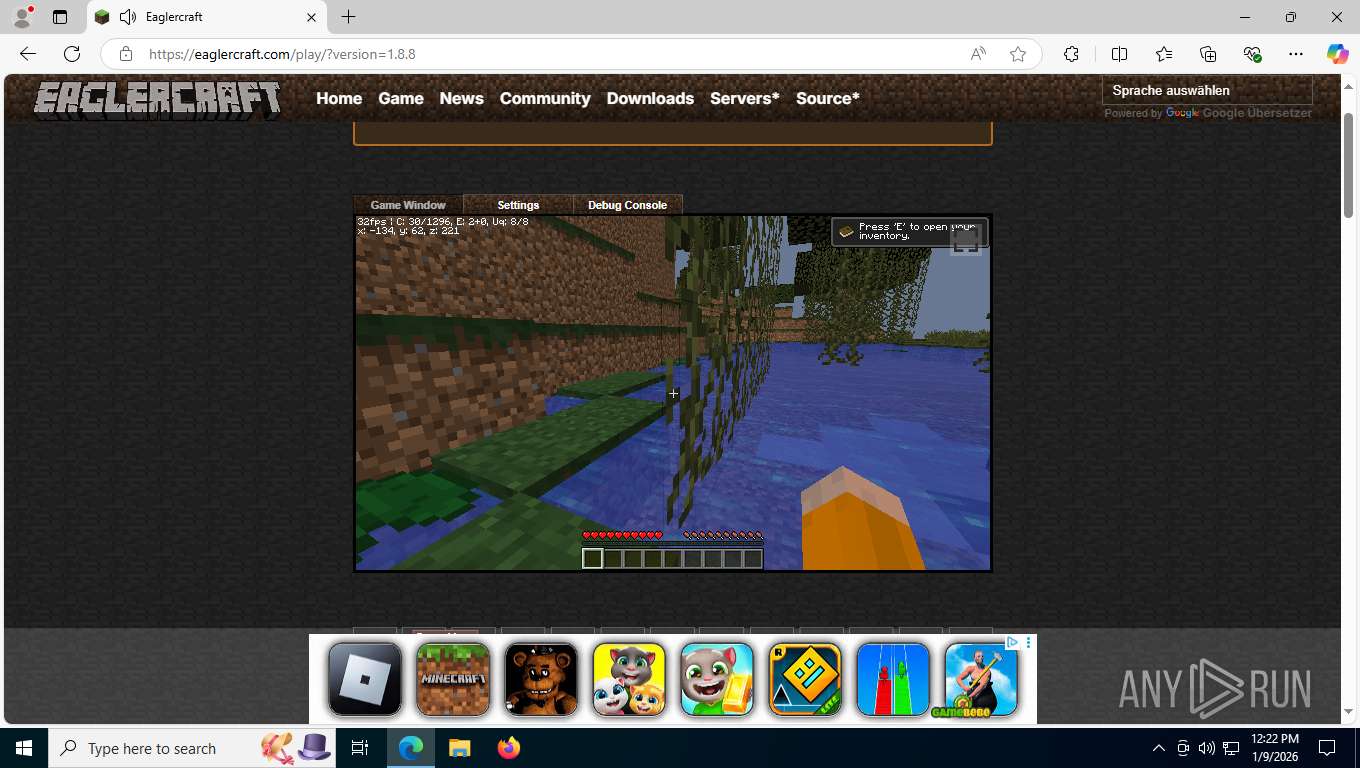Click the scrollbar down arrow
Image resolution: width=1360 pixels, height=768 pixels.
pyautogui.click(x=1349, y=711)
